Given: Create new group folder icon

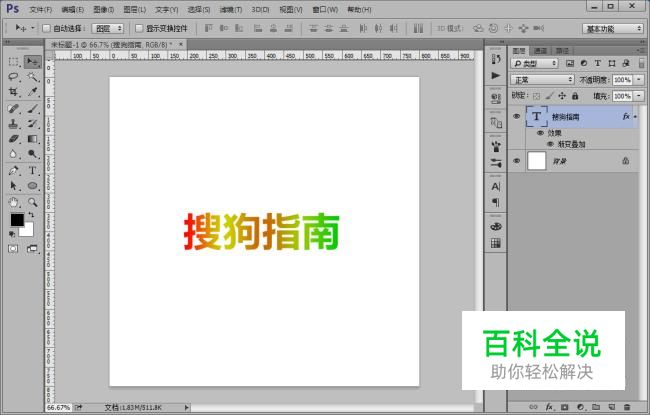Looking at the screenshot, I should 596,407.
